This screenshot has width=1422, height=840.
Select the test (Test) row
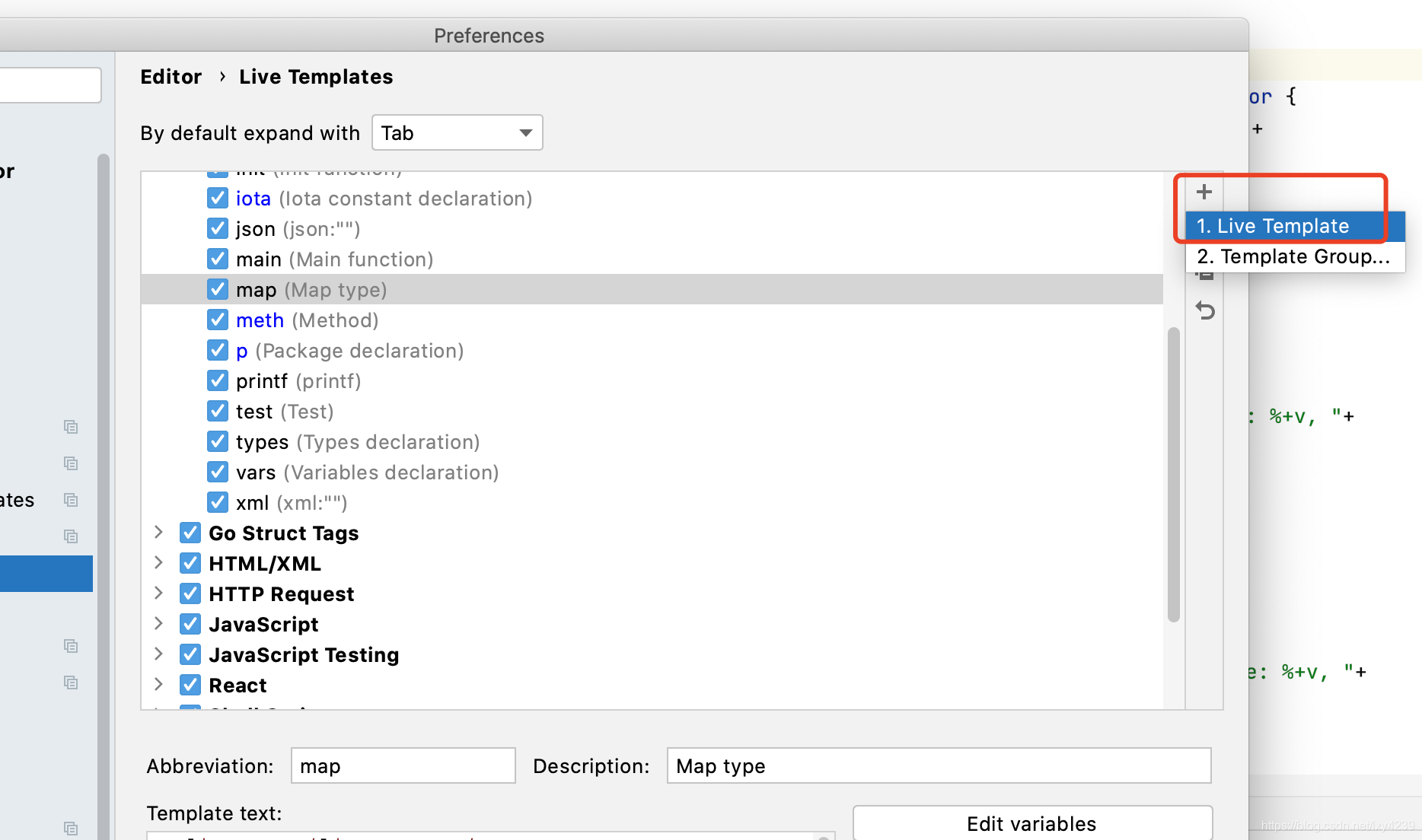click(x=652, y=411)
